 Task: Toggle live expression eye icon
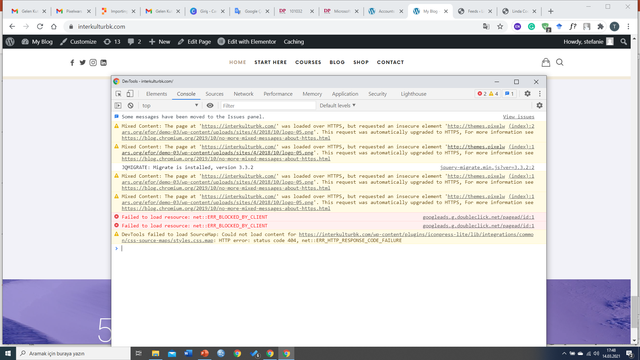(x=210, y=105)
